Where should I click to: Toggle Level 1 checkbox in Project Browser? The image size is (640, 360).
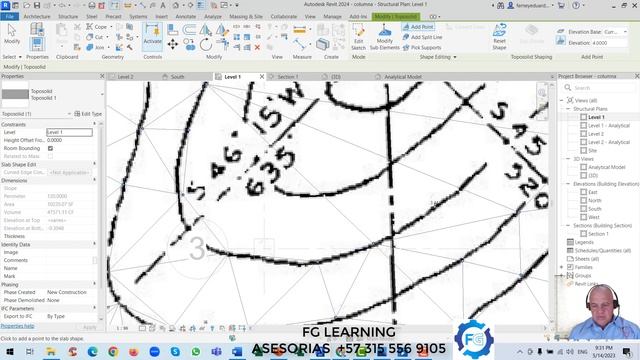(583, 117)
